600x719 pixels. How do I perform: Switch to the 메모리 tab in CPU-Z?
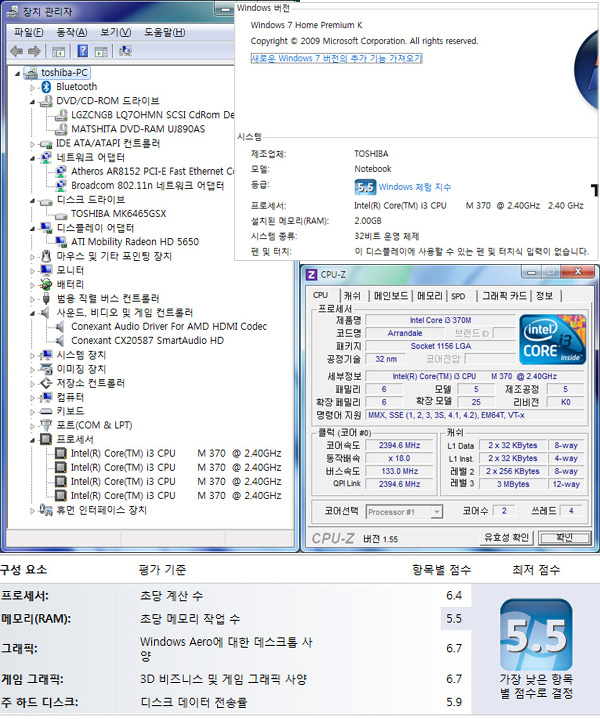point(430,296)
